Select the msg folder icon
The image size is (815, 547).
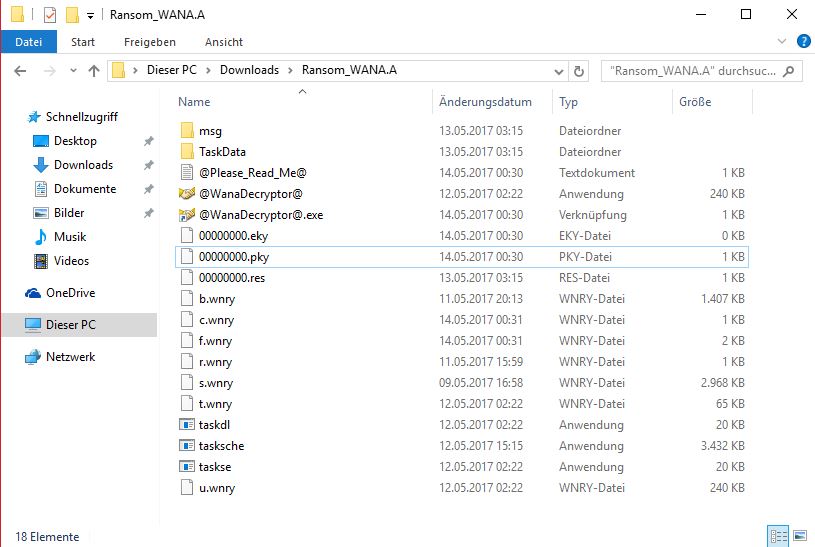click(x=186, y=131)
